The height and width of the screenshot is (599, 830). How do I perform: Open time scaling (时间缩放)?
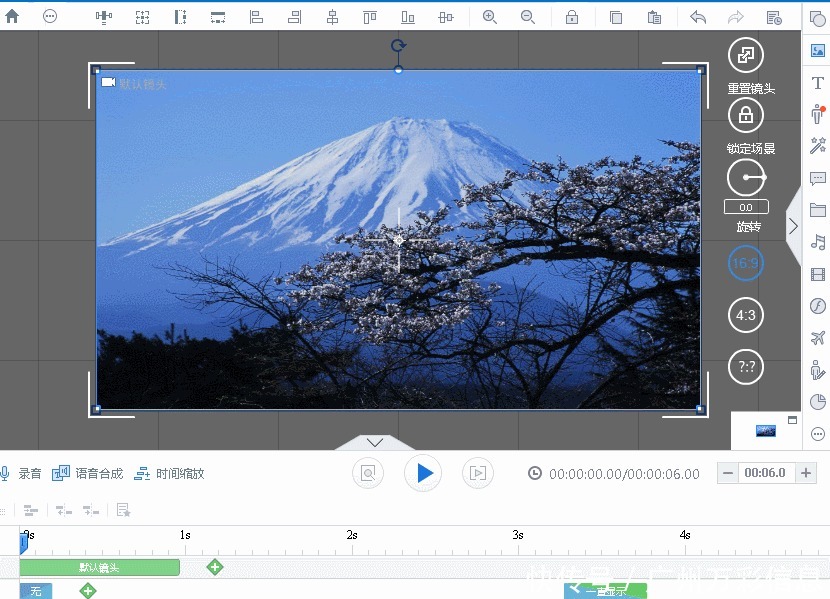[x=169, y=473]
